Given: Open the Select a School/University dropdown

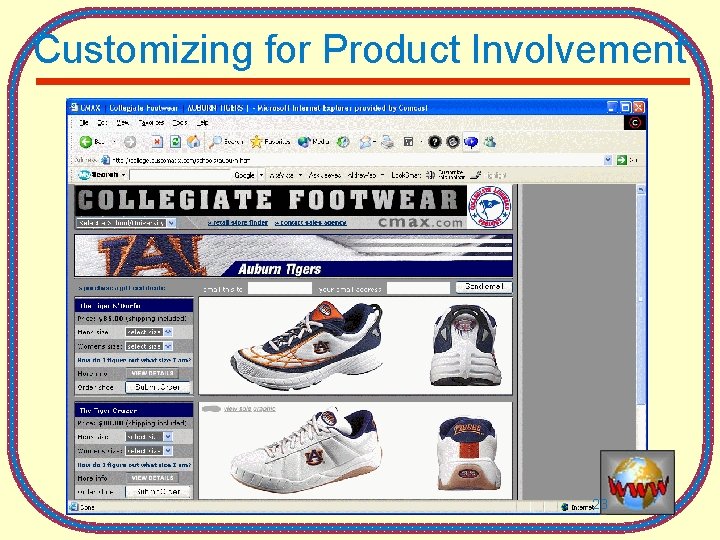Looking at the screenshot, I should pos(126,223).
